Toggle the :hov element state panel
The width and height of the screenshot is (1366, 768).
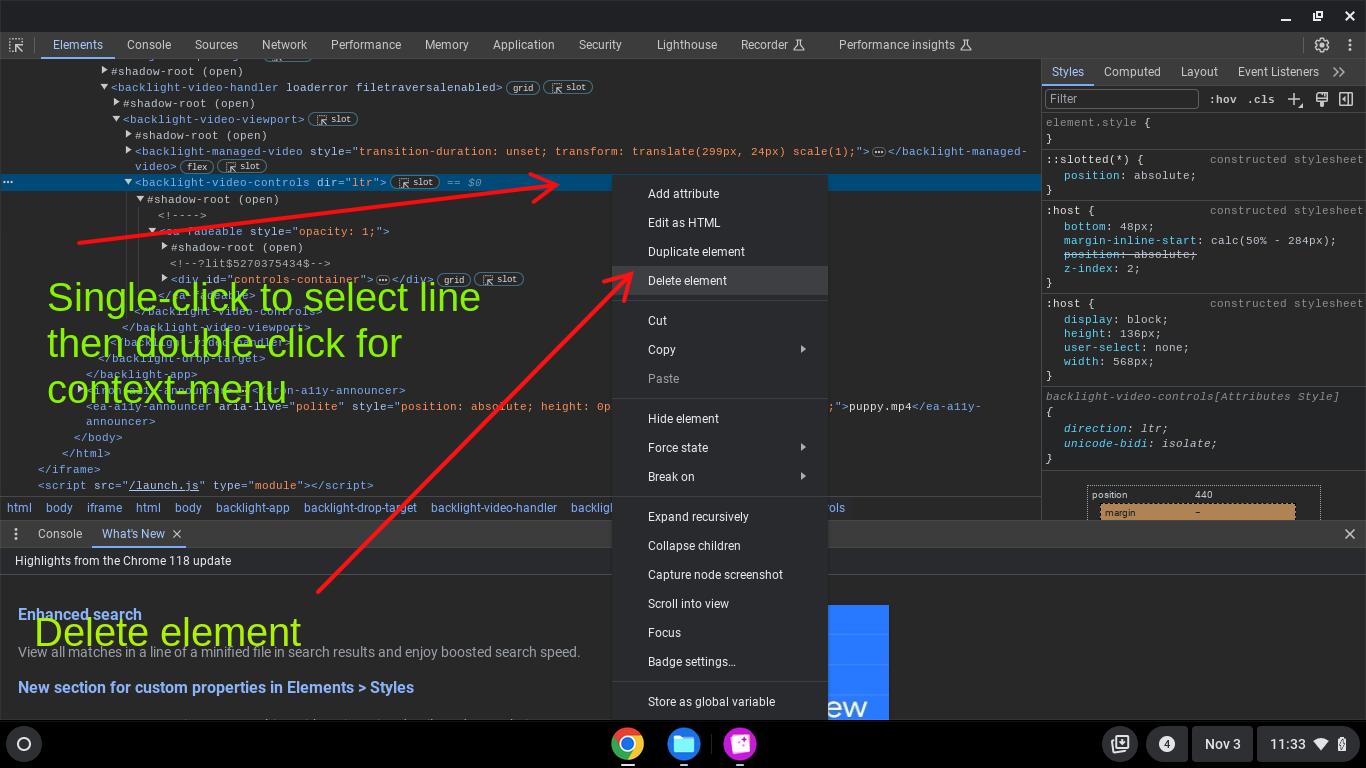click(1223, 99)
